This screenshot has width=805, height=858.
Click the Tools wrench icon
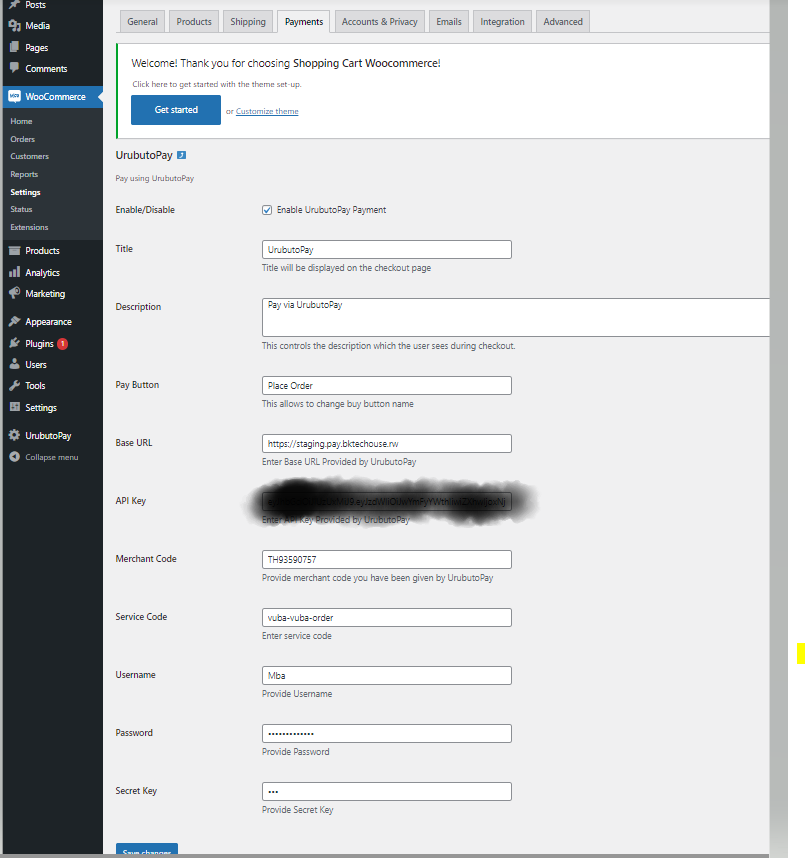[x=15, y=385]
